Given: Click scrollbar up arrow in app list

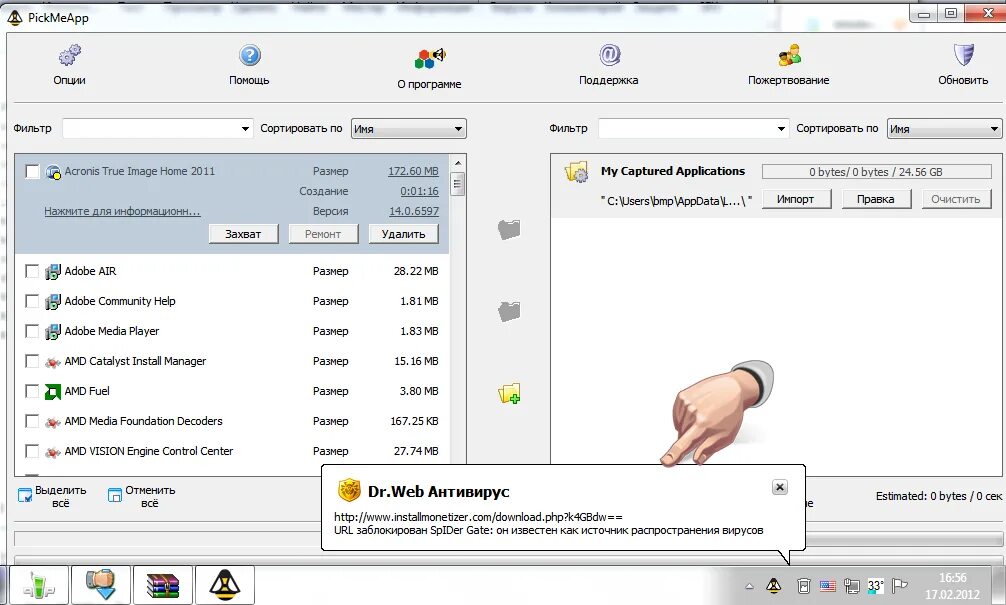Looking at the screenshot, I should coord(457,163).
